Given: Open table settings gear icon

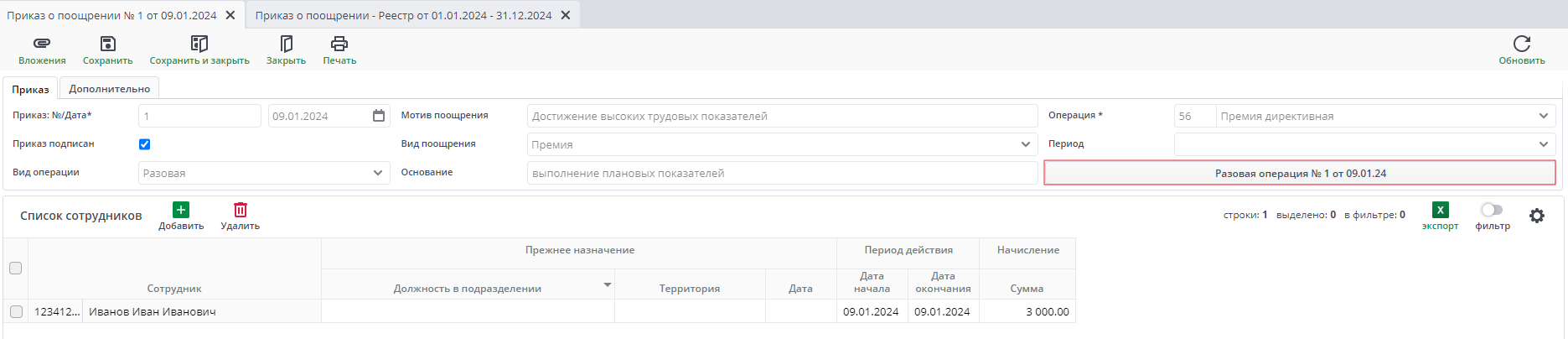Looking at the screenshot, I should (x=1537, y=216).
